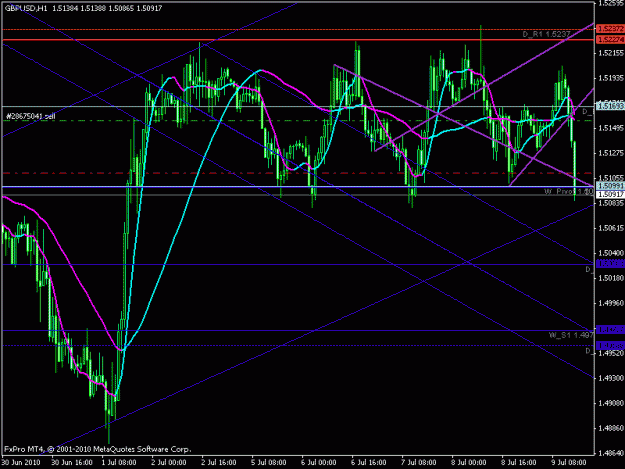The width and height of the screenshot is (625, 469).
Task: Click the '6 Jul 16:00' time label
Action: pos(369,462)
